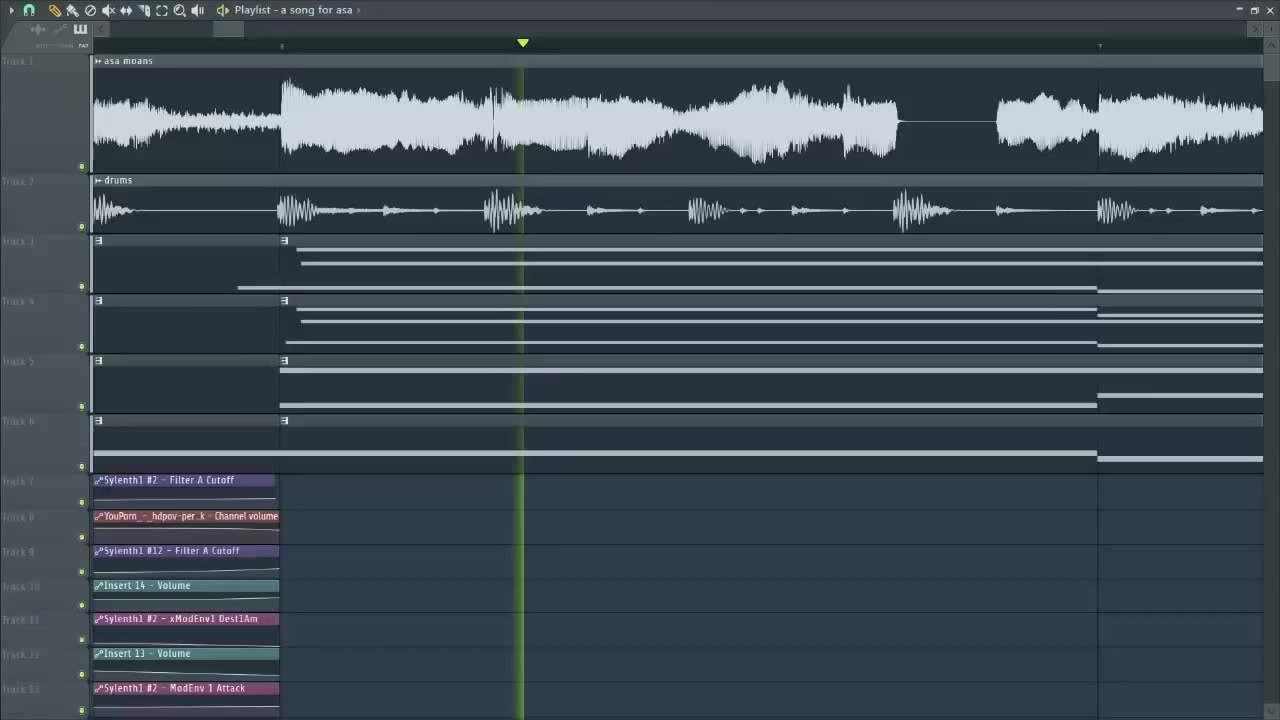This screenshot has width=1280, height=720.
Task: Click the Track 10 header label
Action: 20,587
